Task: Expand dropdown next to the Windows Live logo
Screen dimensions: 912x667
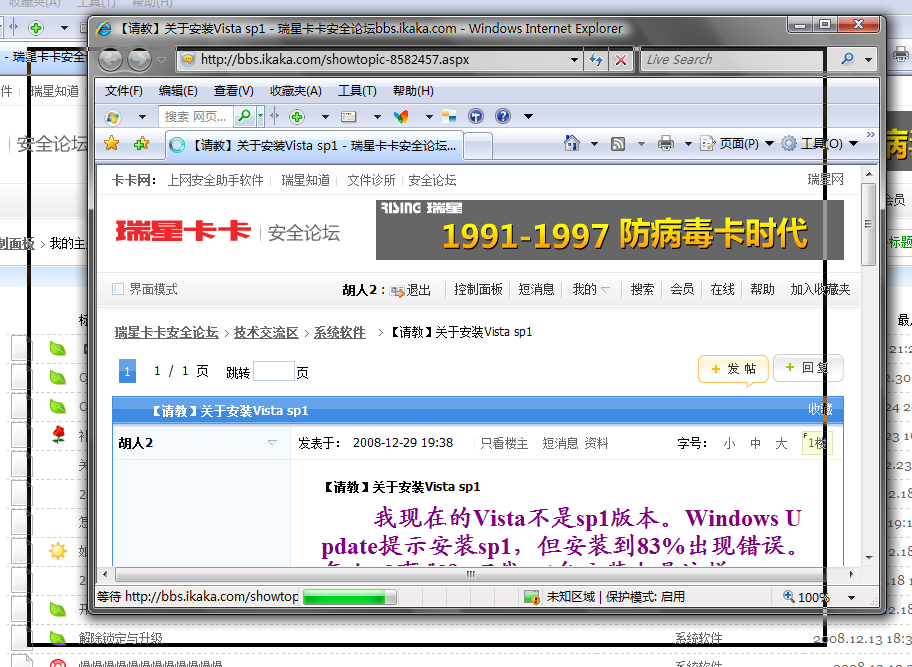Action: coord(142,117)
